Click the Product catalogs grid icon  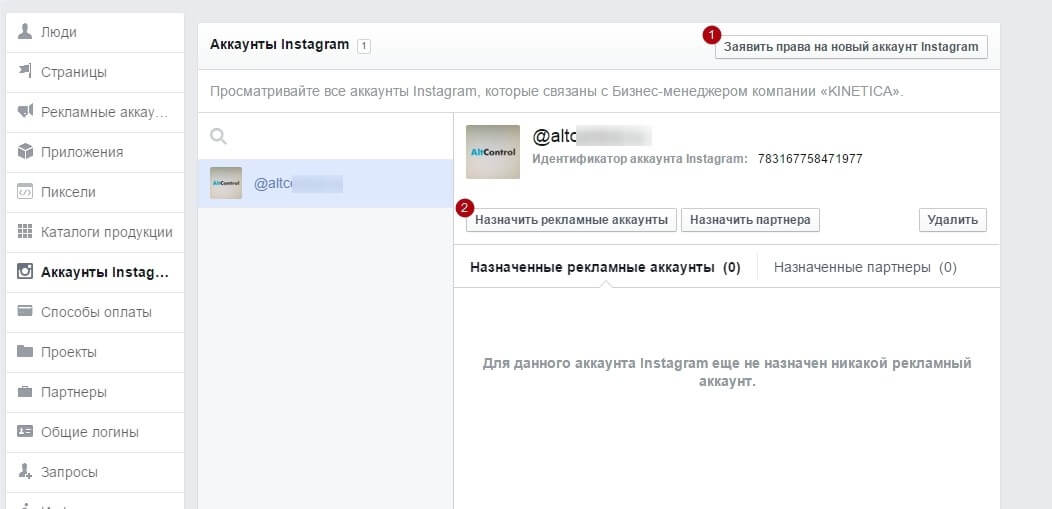pos(25,231)
